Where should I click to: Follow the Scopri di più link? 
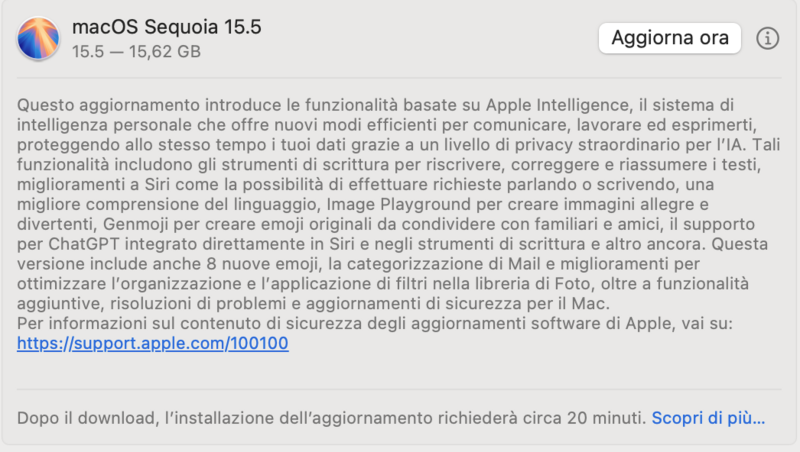pos(708,418)
